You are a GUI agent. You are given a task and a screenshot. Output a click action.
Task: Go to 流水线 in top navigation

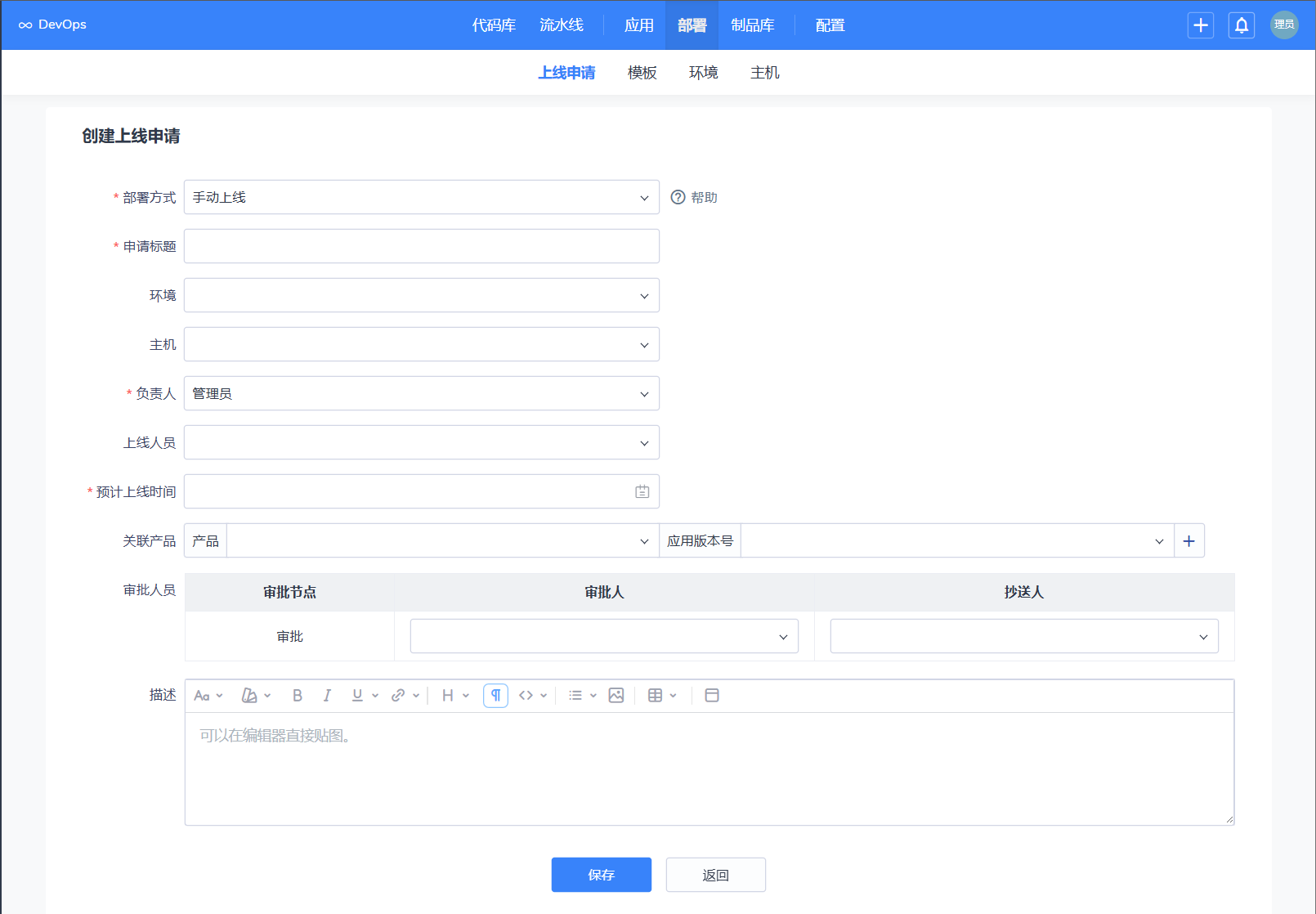pyautogui.click(x=562, y=25)
